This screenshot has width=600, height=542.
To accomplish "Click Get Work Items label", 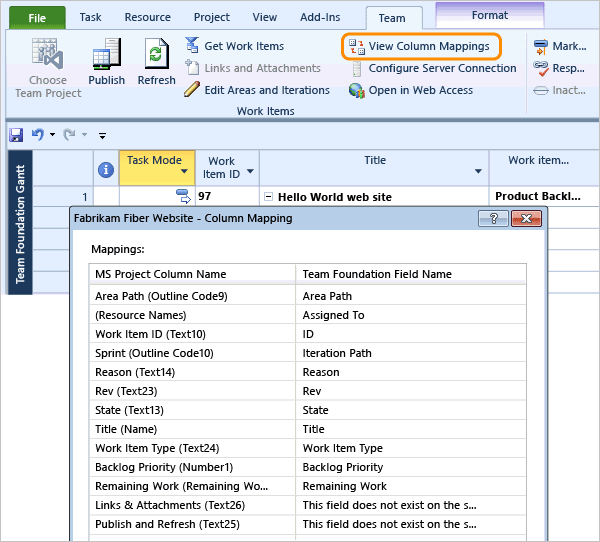I will (244, 46).
